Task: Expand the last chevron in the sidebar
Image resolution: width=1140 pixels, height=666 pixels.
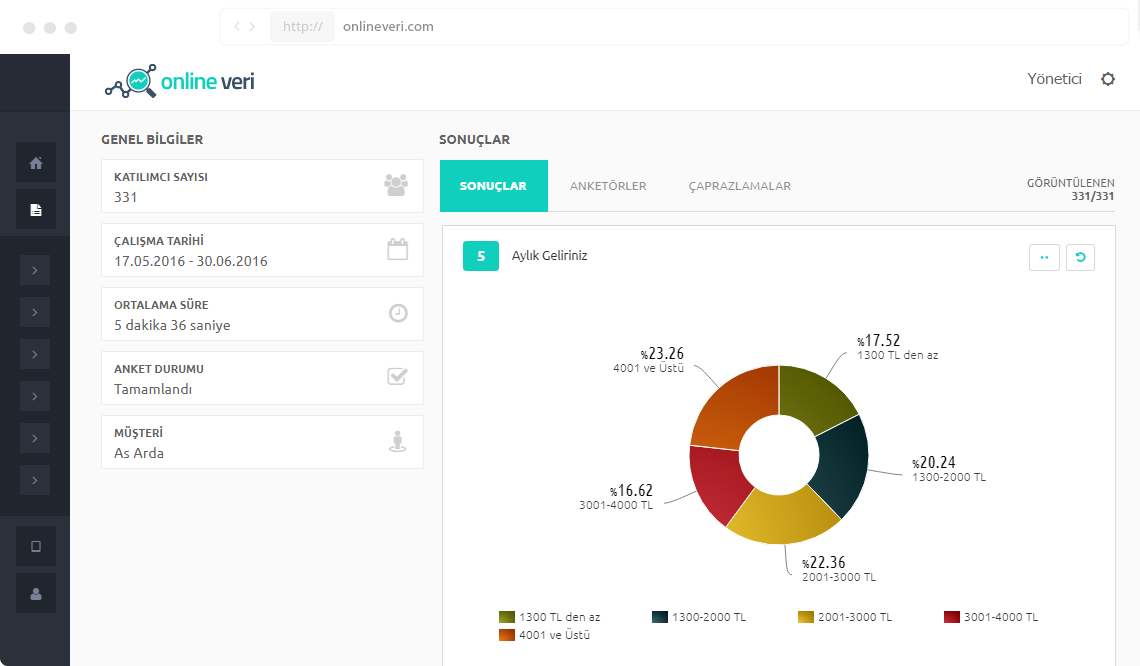Action: pyautogui.click(x=35, y=481)
